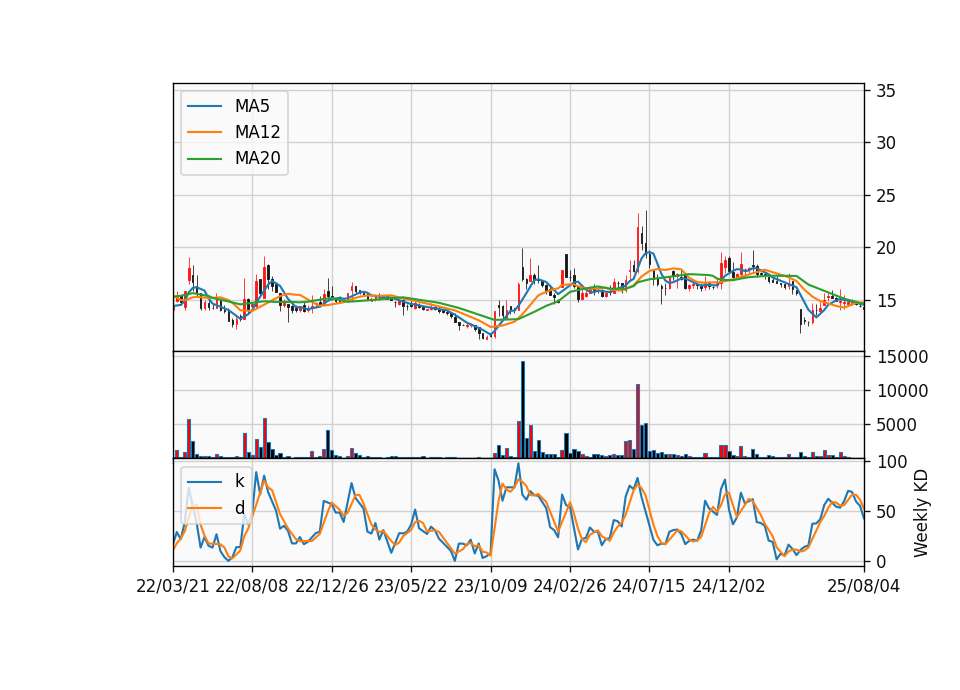Click the 24/12/02 date tick label
This screenshot has height=690, width=960.
[729, 586]
